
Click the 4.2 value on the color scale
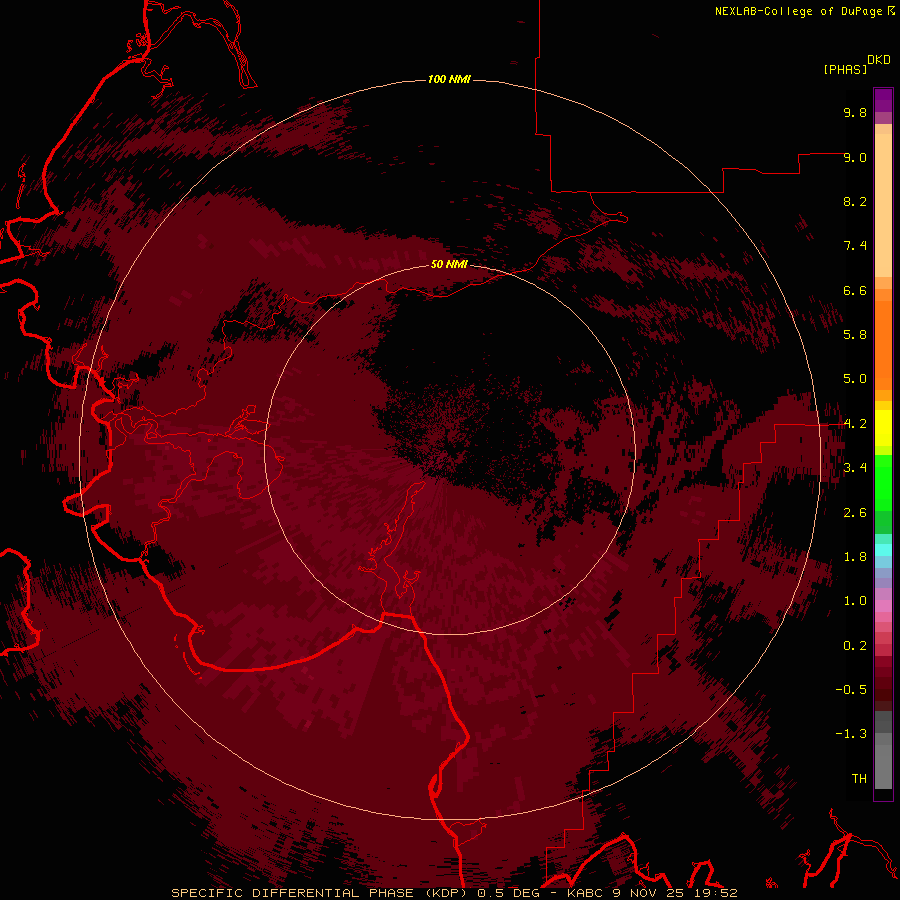click(x=855, y=424)
